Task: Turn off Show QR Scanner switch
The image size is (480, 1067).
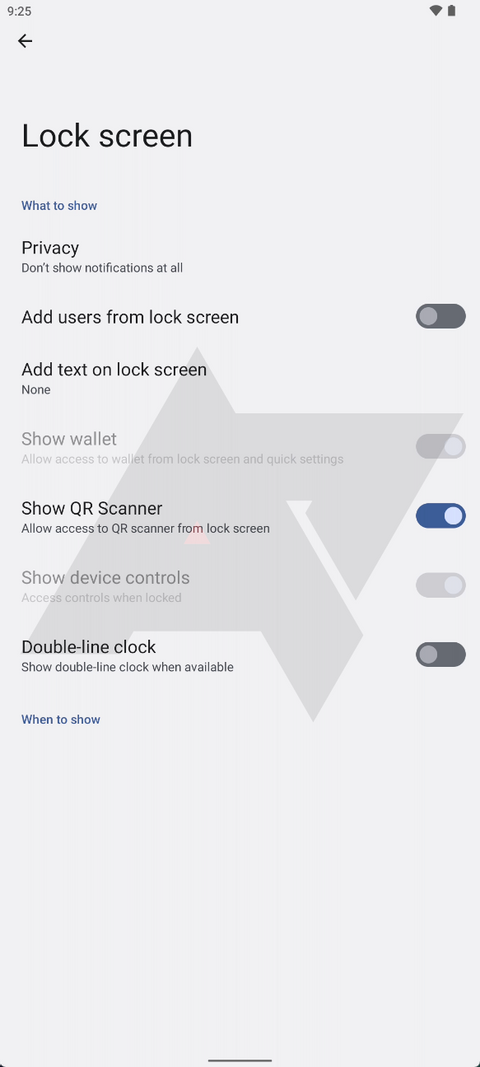Action: point(441,516)
